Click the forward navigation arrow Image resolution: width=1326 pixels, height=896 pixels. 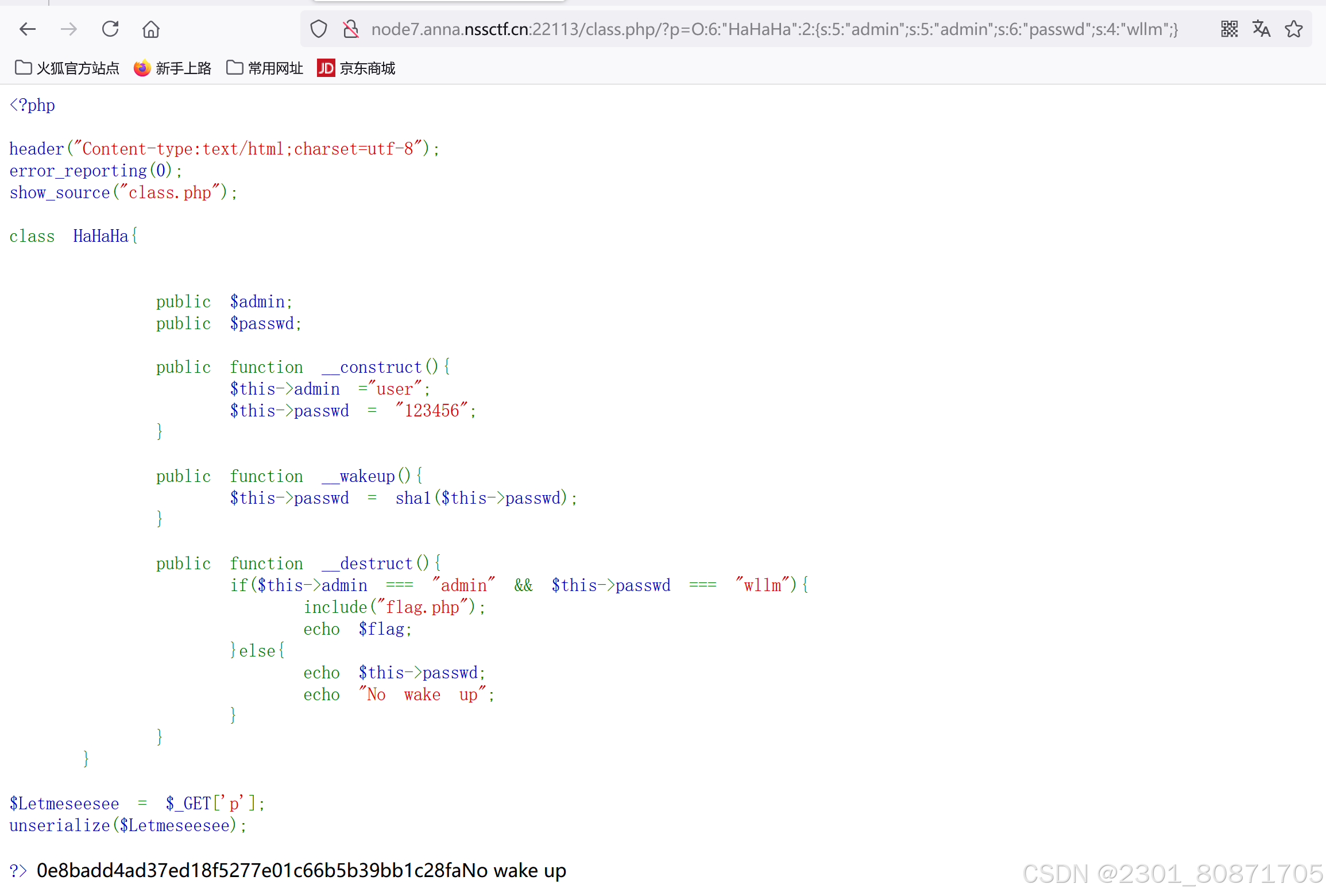69,29
